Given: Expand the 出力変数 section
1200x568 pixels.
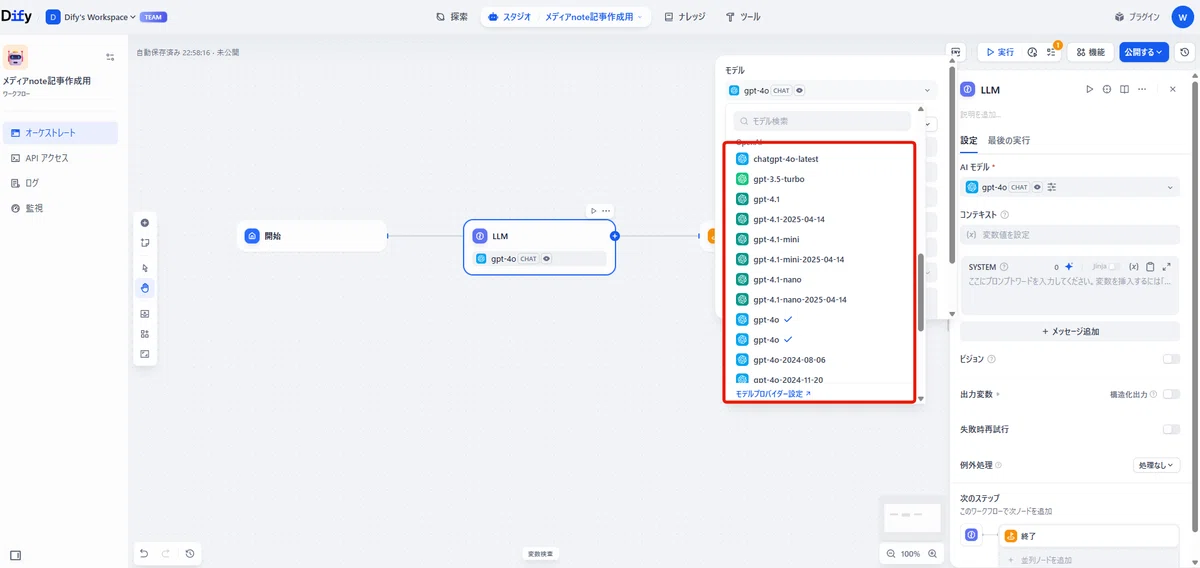Looking at the screenshot, I should pyautogui.click(x=980, y=394).
